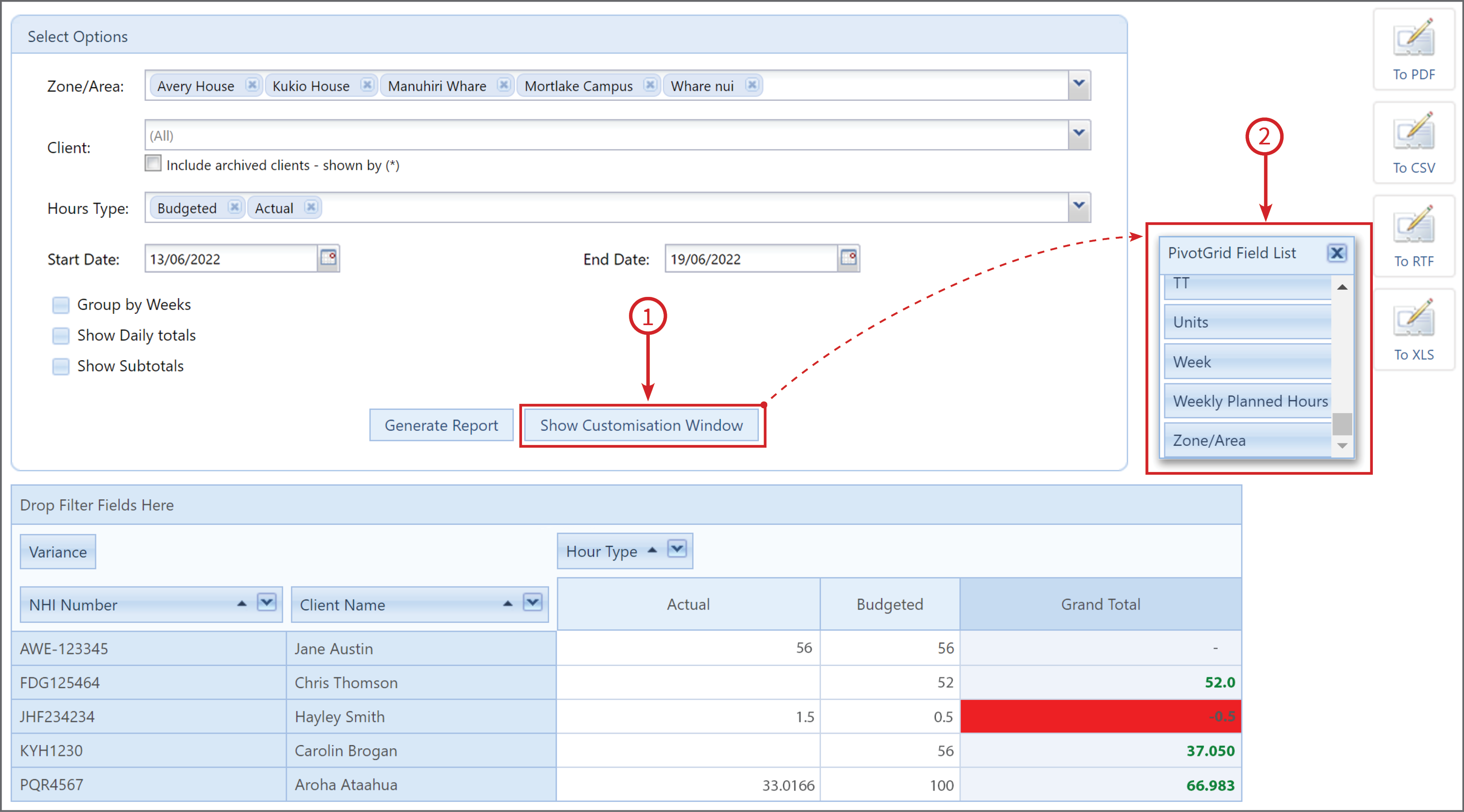
Task: Click Field List scrollbar up arrow
Action: tap(1343, 288)
